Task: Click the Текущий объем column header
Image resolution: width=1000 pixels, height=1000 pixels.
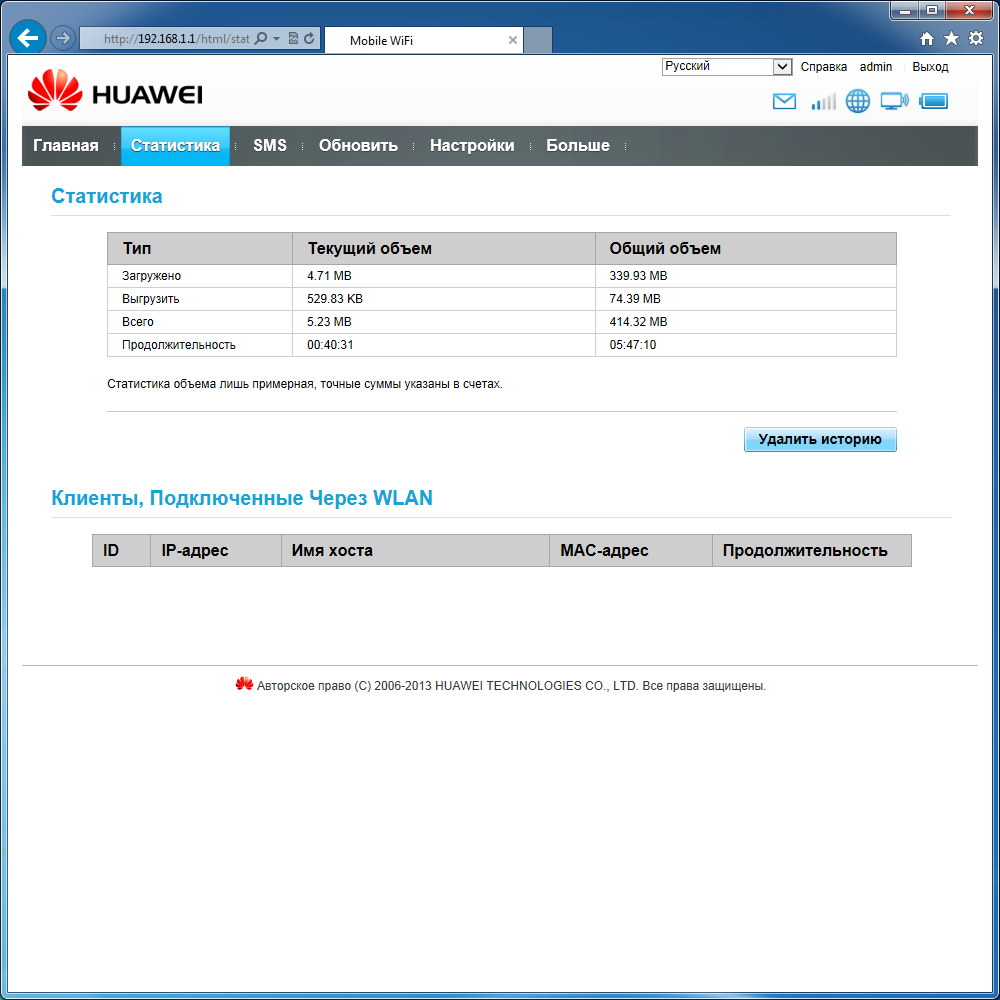Action: (x=444, y=249)
